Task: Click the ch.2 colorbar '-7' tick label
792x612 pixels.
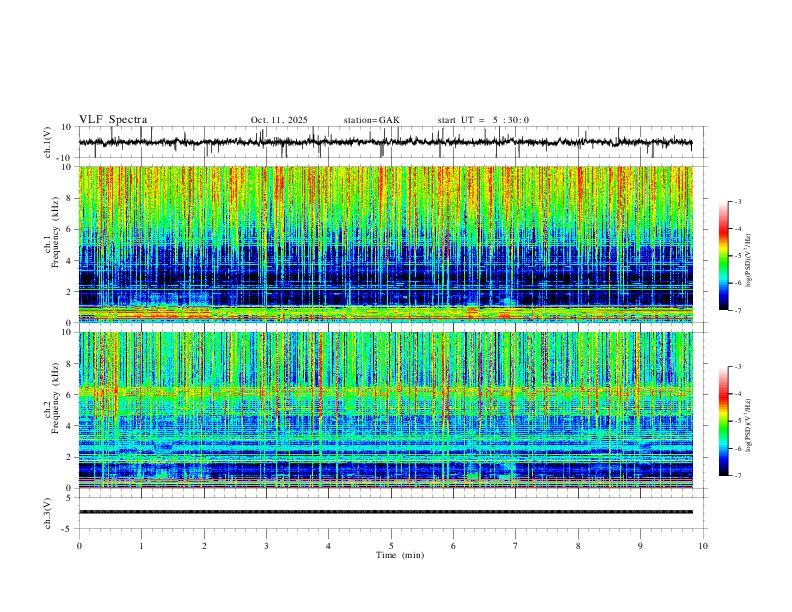Action: [x=738, y=476]
